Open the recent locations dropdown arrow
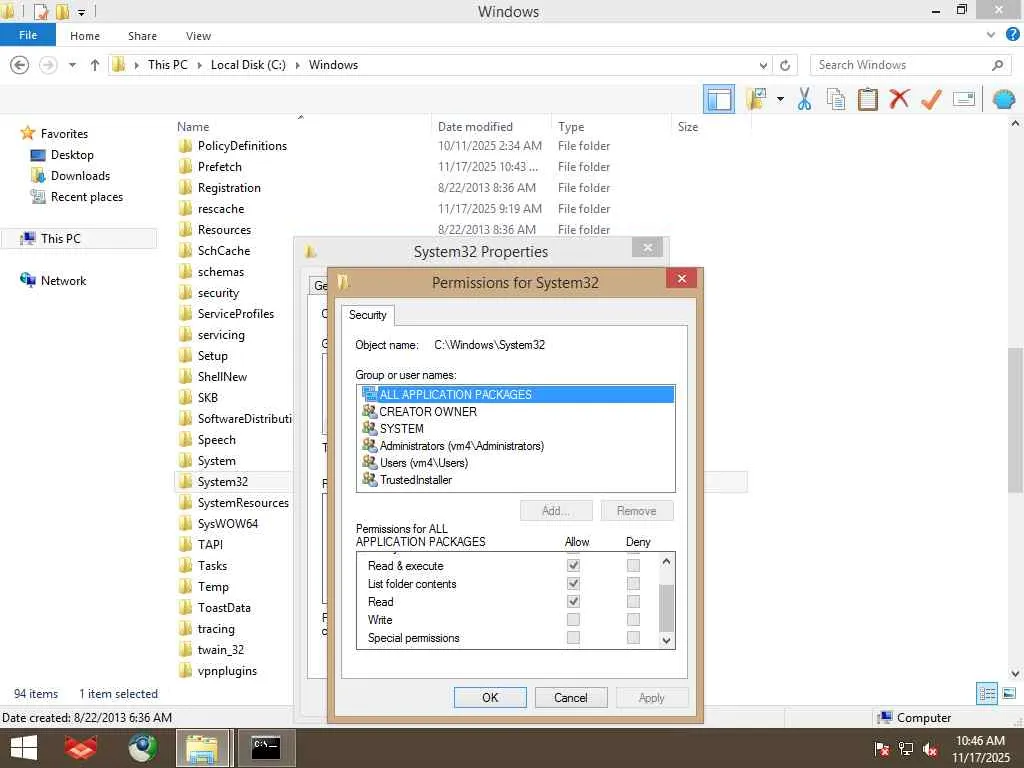The image size is (1024, 768). click(x=72, y=65)
